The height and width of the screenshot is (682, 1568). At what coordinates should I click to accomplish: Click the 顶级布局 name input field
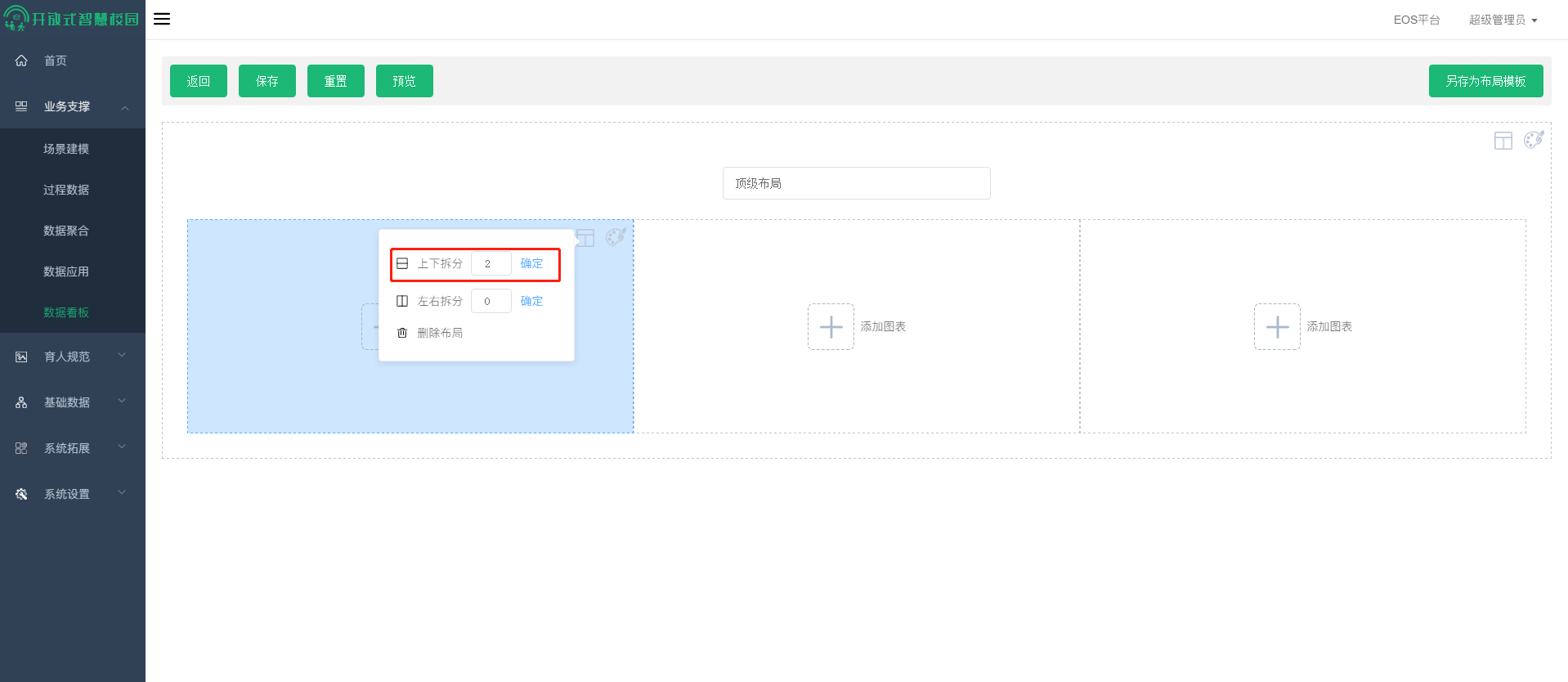[857, 183]
